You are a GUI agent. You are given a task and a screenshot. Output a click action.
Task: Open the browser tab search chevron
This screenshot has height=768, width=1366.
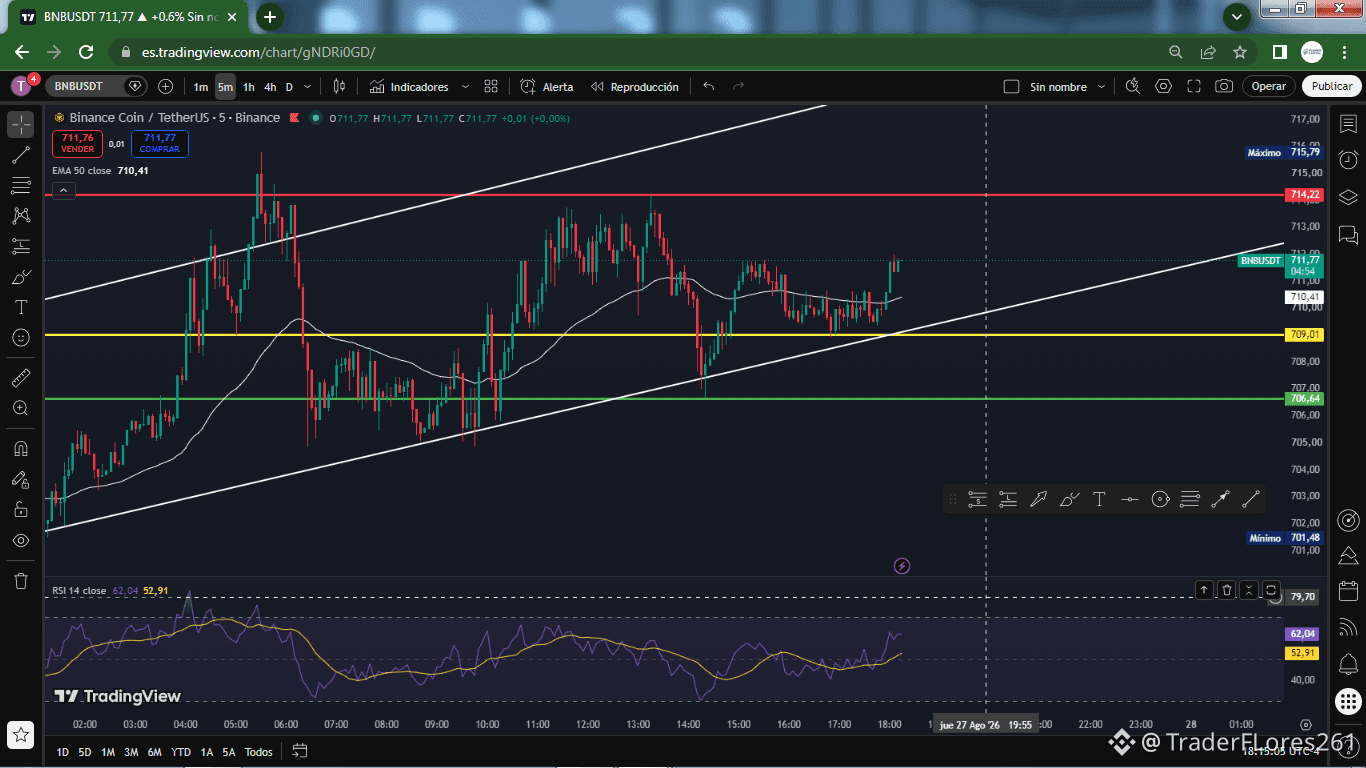pos(1238,16)
